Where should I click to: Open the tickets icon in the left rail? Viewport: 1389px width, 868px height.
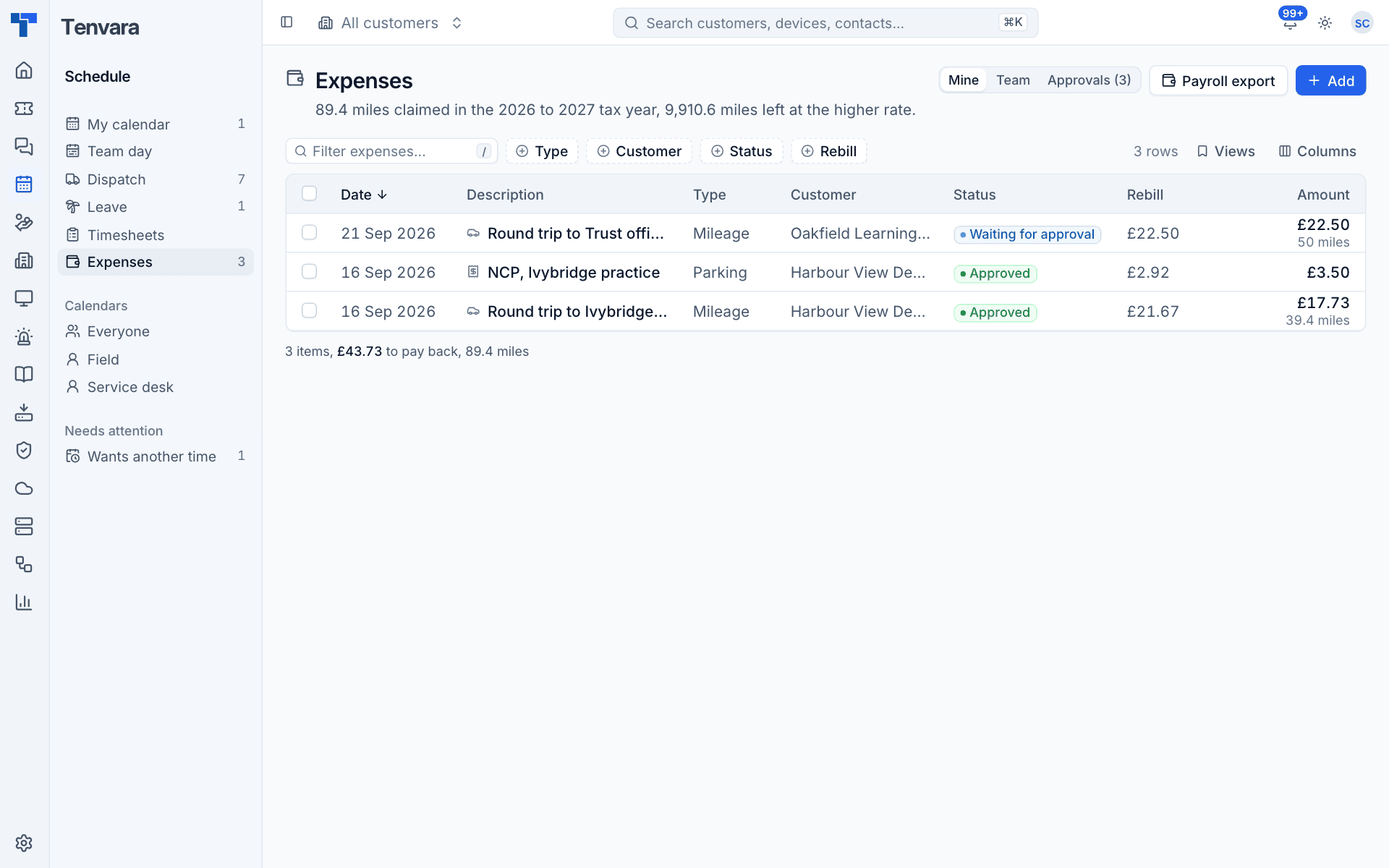point(24,109)
